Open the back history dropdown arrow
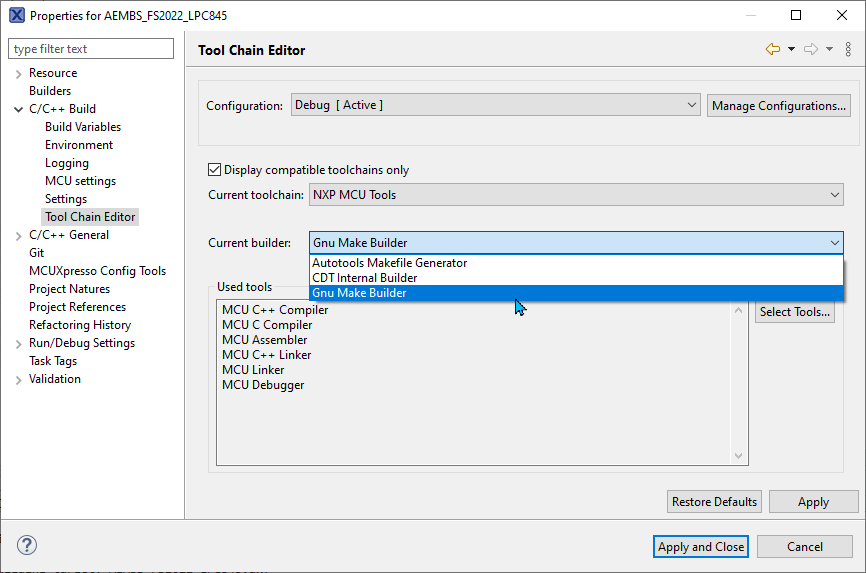Image resolution: width=866 pixels, height=573 pixels. pos(791,49)
